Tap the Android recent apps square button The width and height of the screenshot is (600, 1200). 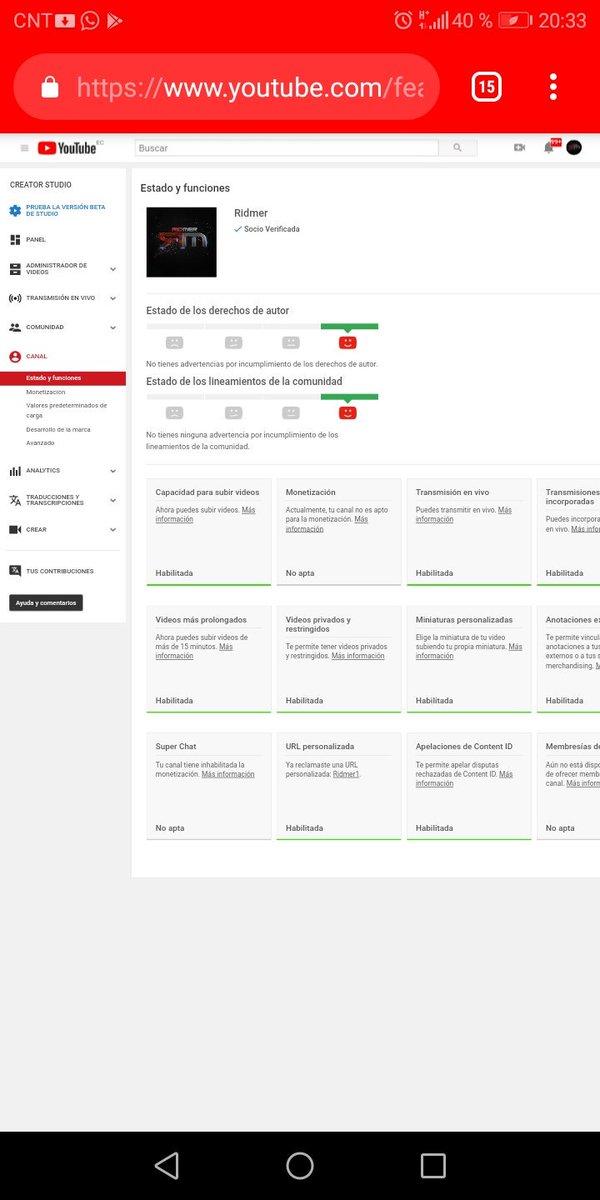pyautogui.click(x=433, y=1165)
